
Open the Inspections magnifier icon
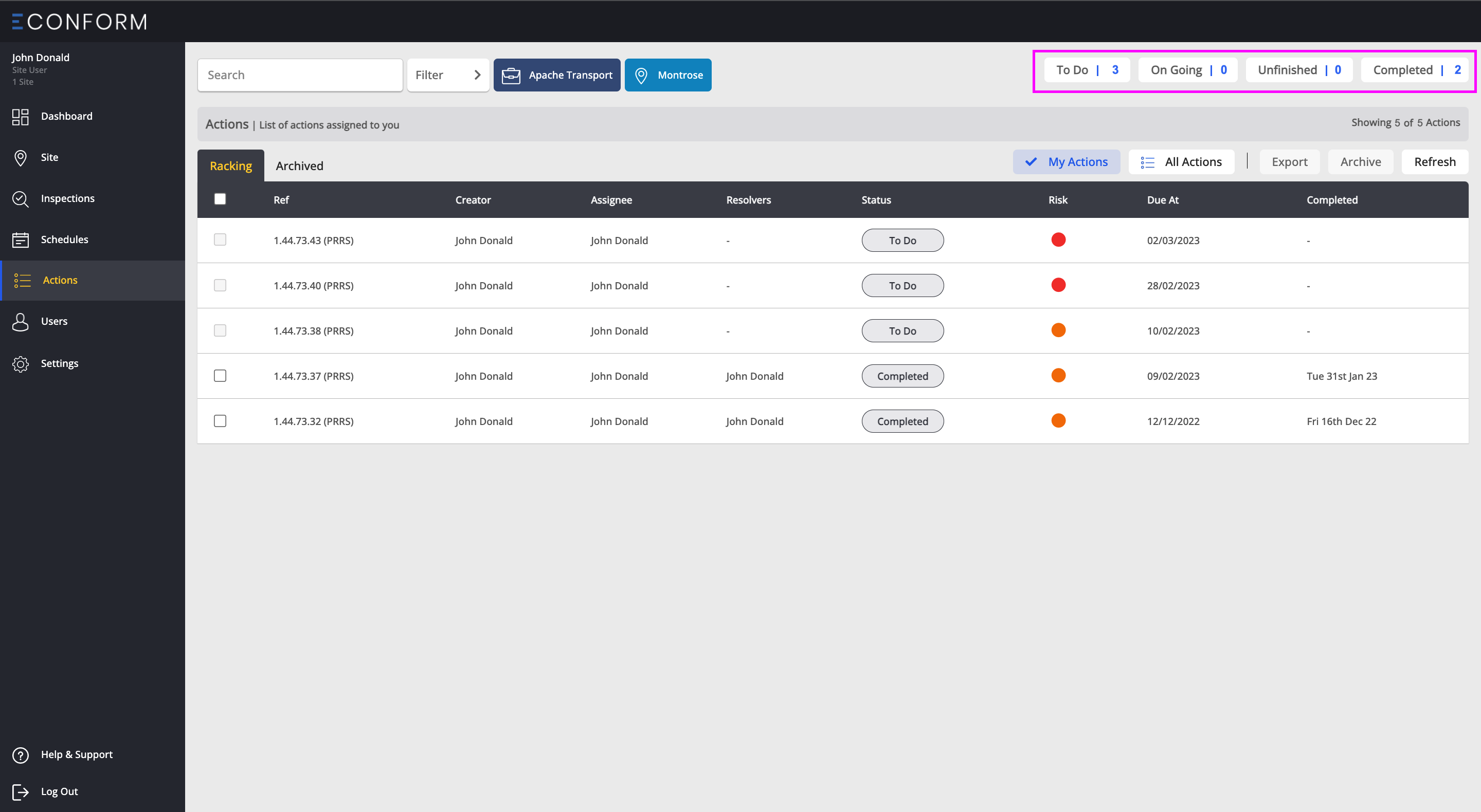coord(20,199)
